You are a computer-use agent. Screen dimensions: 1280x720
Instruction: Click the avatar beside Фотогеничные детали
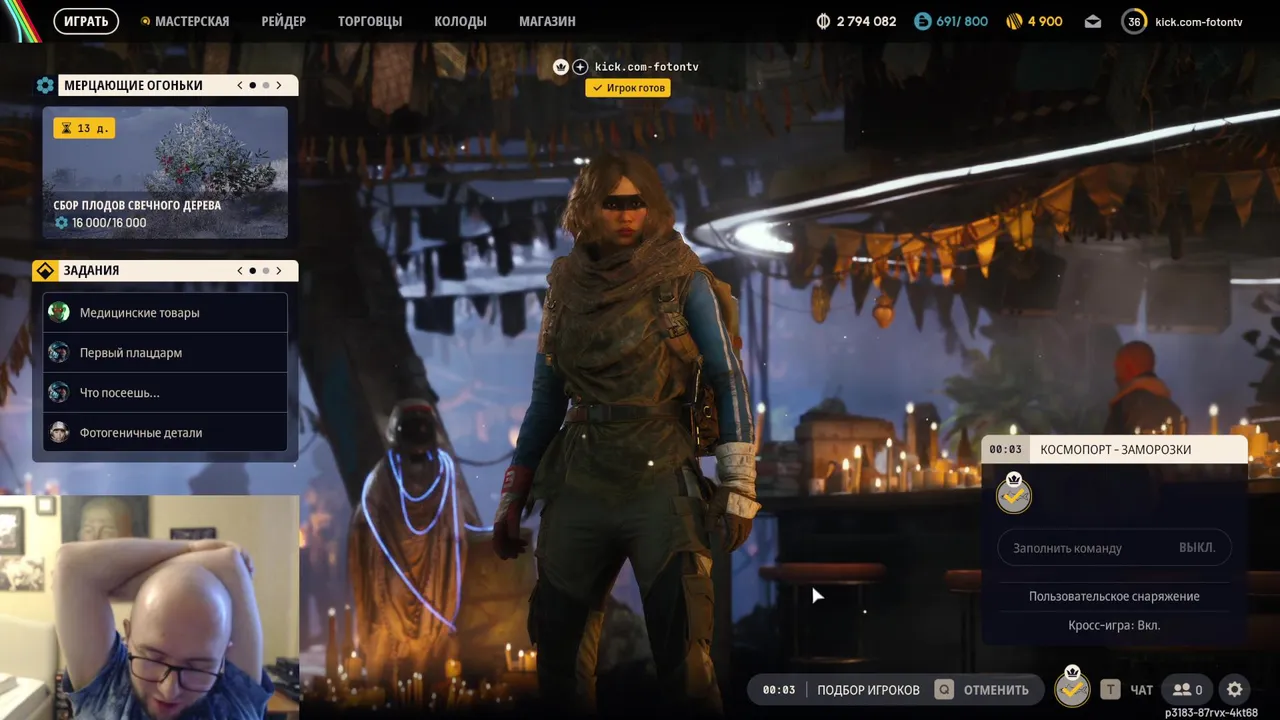click(x=60, y=433)
